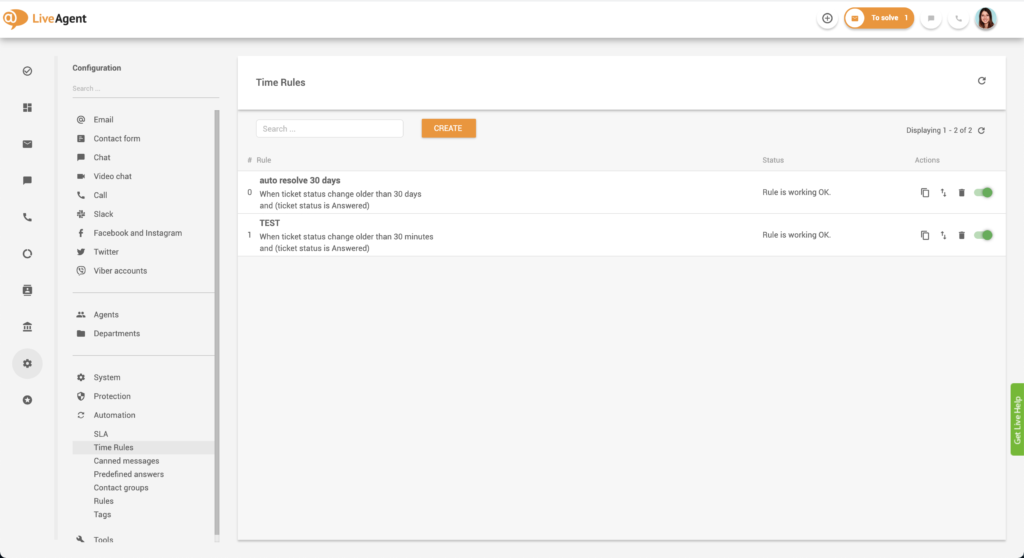
Task: Expand the System configuration section
Action: (107, 377)
